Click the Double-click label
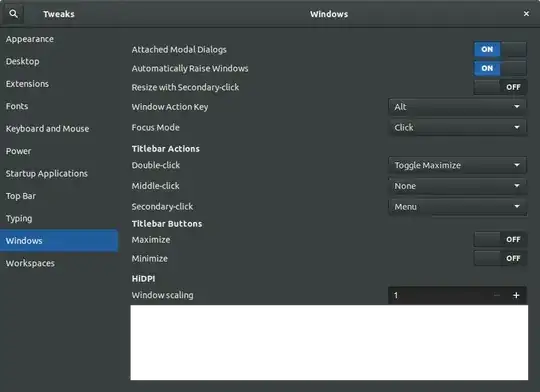The height and width of the screenshot is (392, 540). pyautogui.click(x=156, y=165)
